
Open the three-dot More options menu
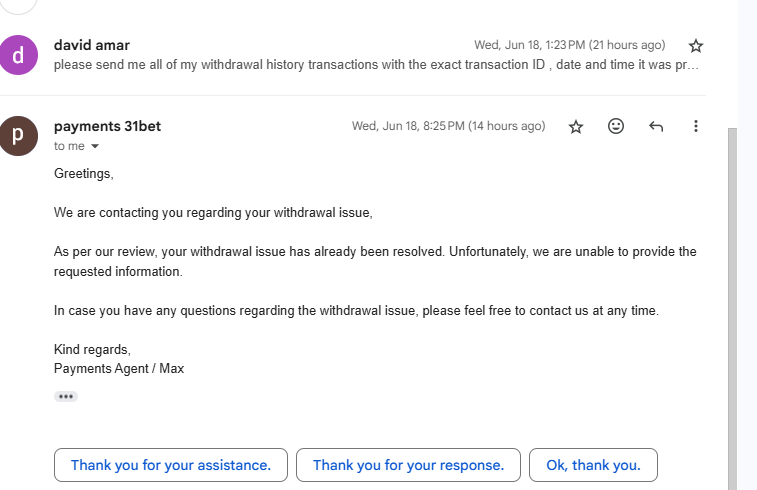696,127
